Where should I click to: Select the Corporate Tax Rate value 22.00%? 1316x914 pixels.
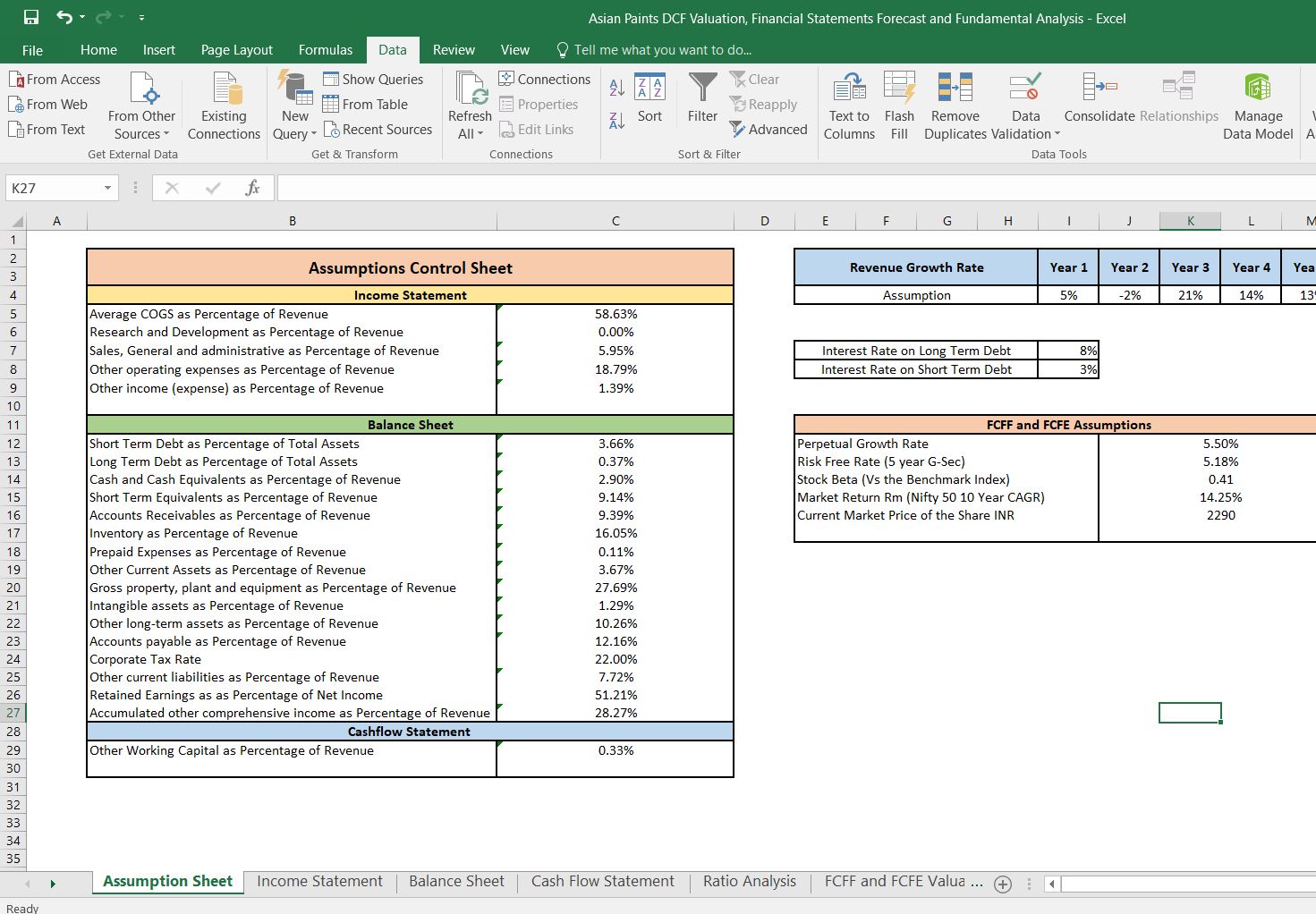pos(616,659)
